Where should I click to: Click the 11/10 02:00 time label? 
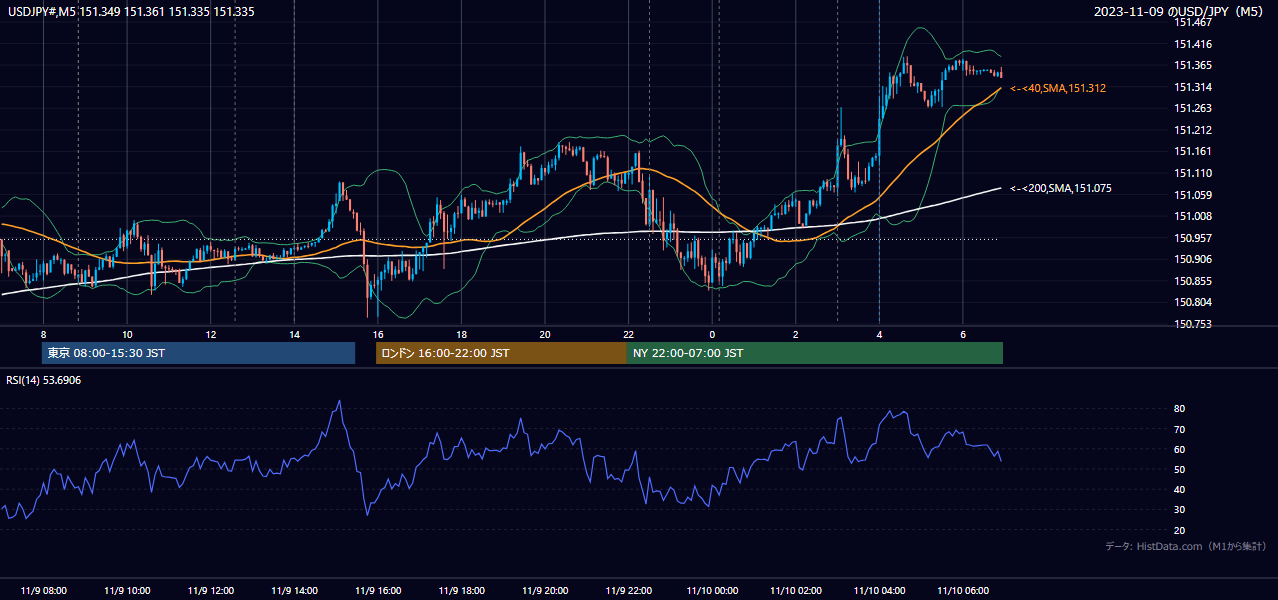tap(796, 590)
